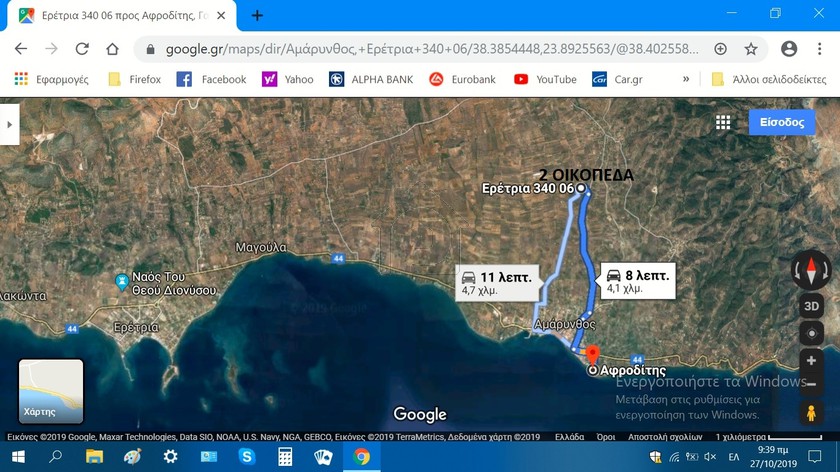Select the 8 λεπτ. route label
Viewport: 840px width, 472px height.
638,281
